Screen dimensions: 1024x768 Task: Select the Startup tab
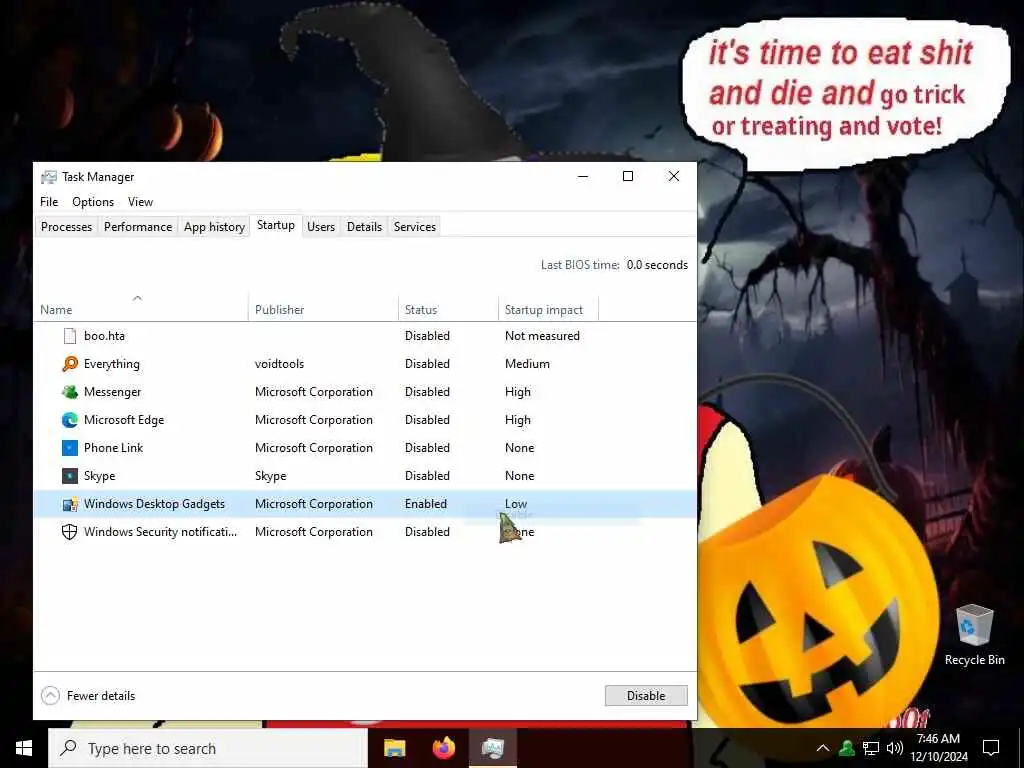[276, 225]
